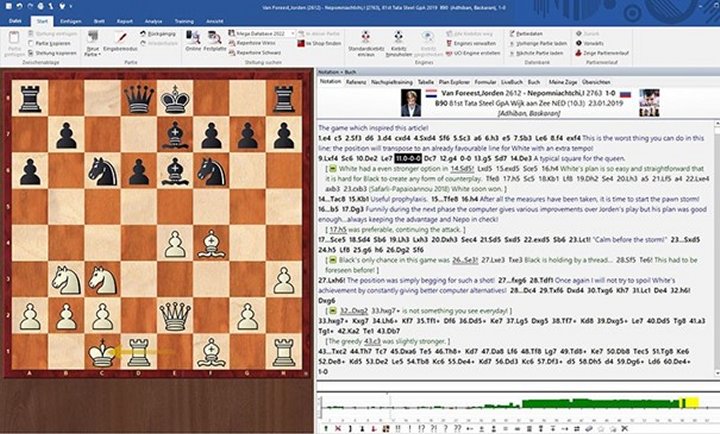
Task: Switch to the Einfügen ribbon tab
Action: (x=70, y=21)
